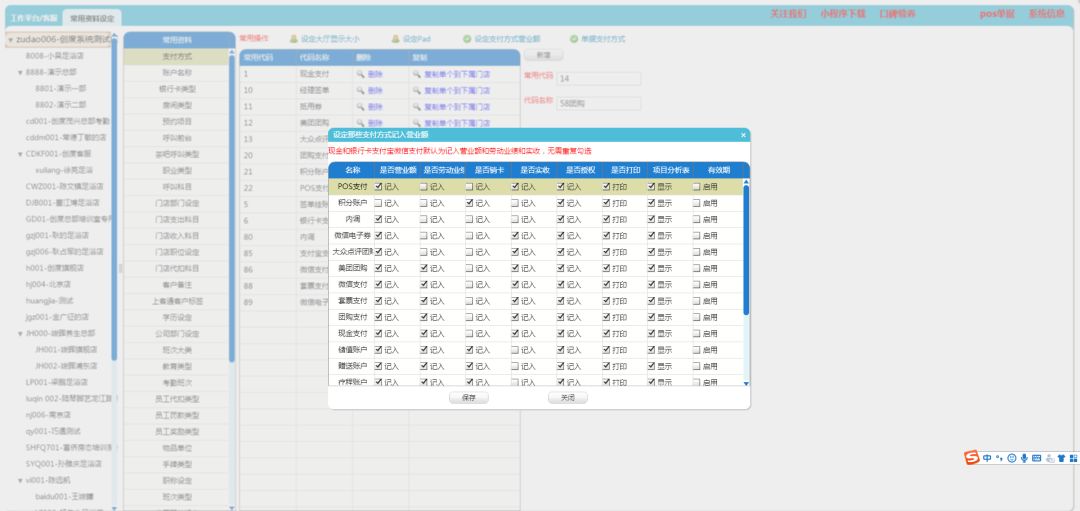Open the 系统信息 menu item
1080x511 pixels.
coord(1046,14)
